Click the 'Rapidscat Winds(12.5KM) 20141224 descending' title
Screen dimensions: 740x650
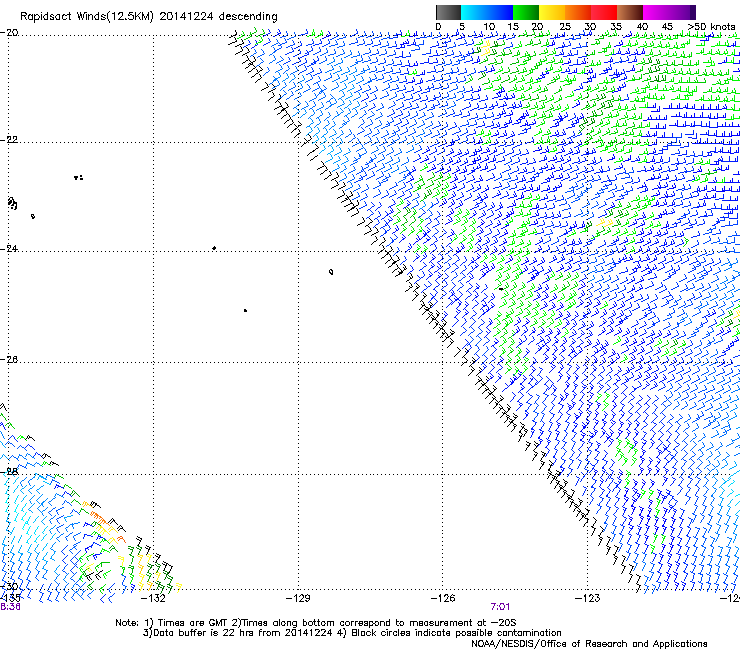149,17
